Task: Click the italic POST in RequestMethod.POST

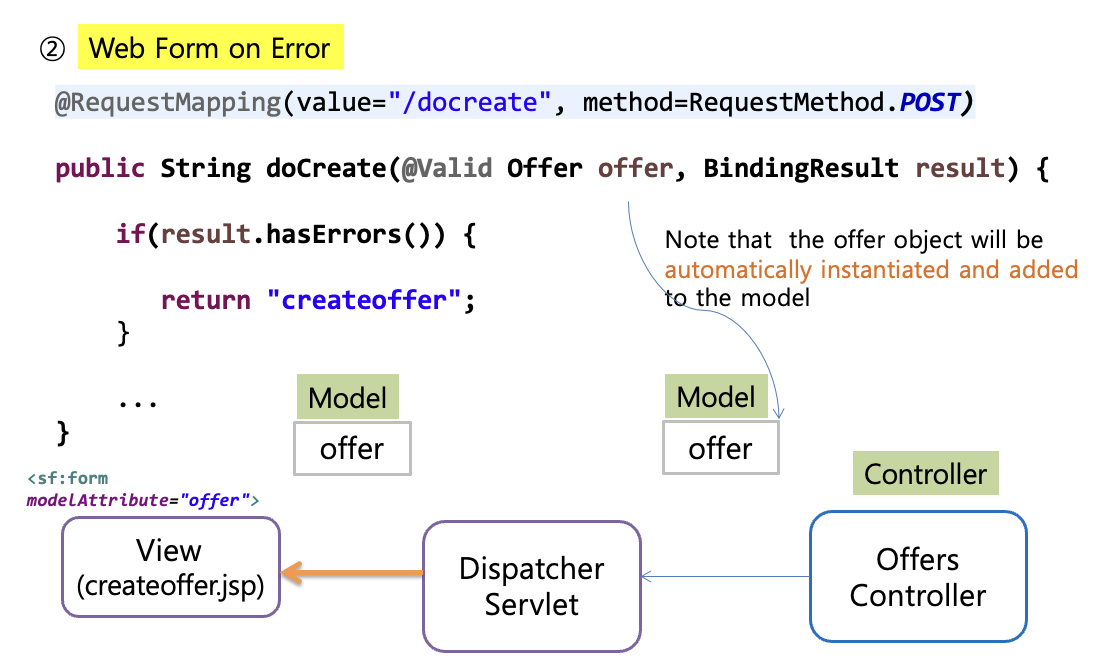Action: click(x=930, y=102)
